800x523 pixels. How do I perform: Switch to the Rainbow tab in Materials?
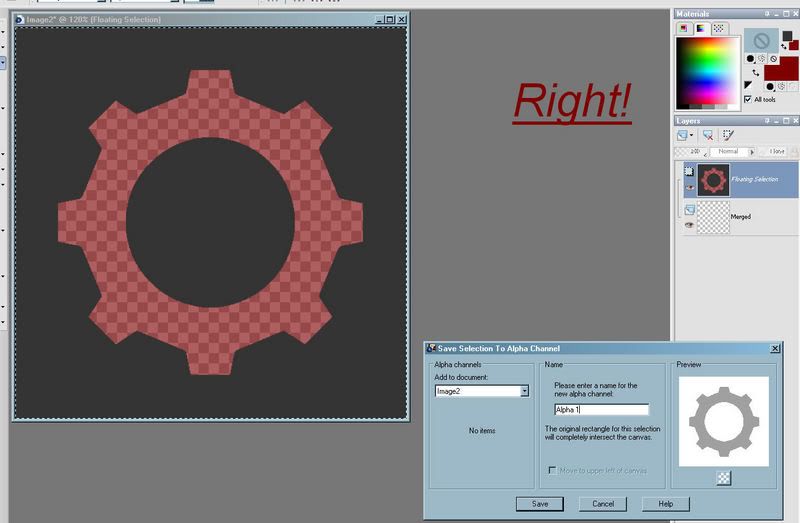(701, 28)
